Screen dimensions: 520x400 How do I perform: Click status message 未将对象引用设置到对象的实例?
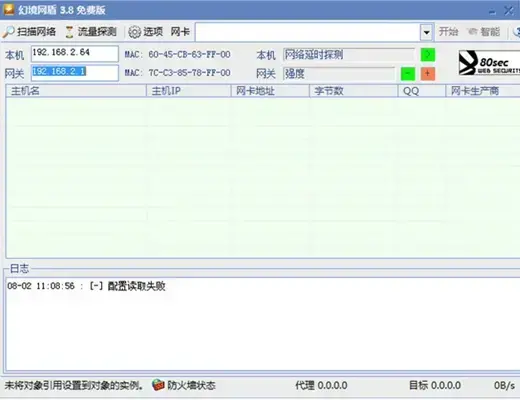click(74, 385)
